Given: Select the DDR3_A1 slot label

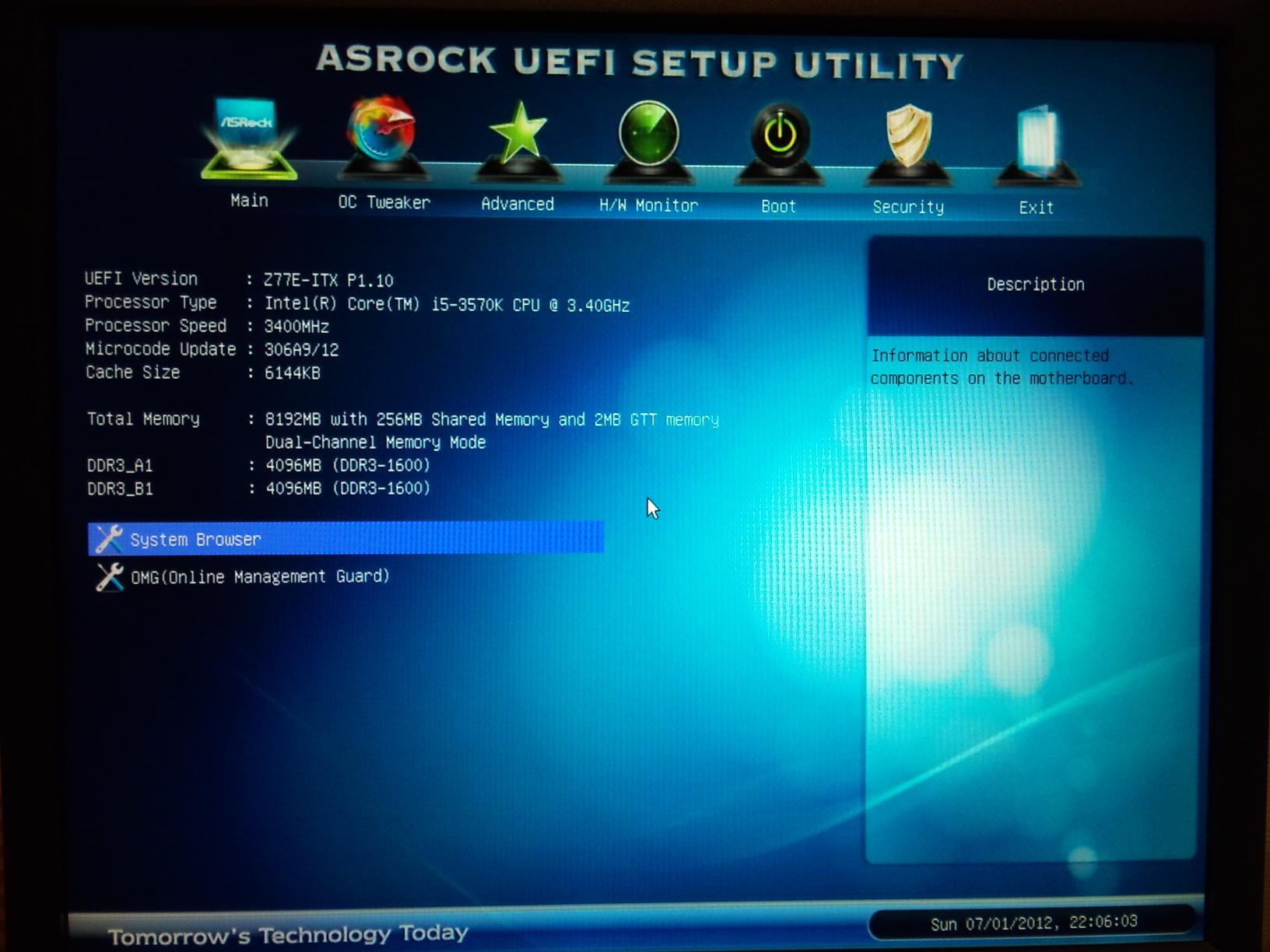Looking at the screenshot, I should pos(120,465).
